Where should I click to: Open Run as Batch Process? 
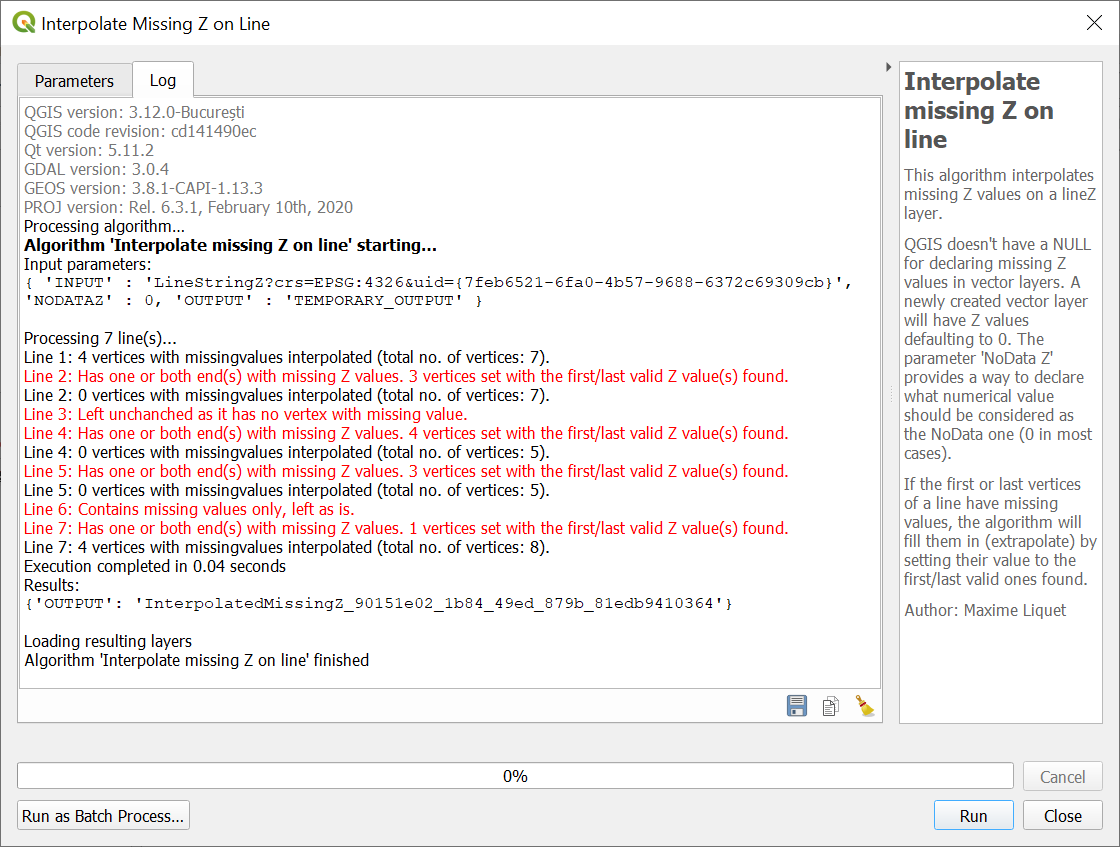pos(103,816)
